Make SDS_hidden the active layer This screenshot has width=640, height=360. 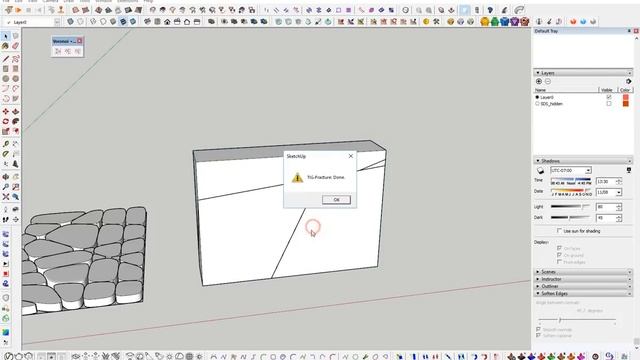pyautogui.click(x=537, y=104)
